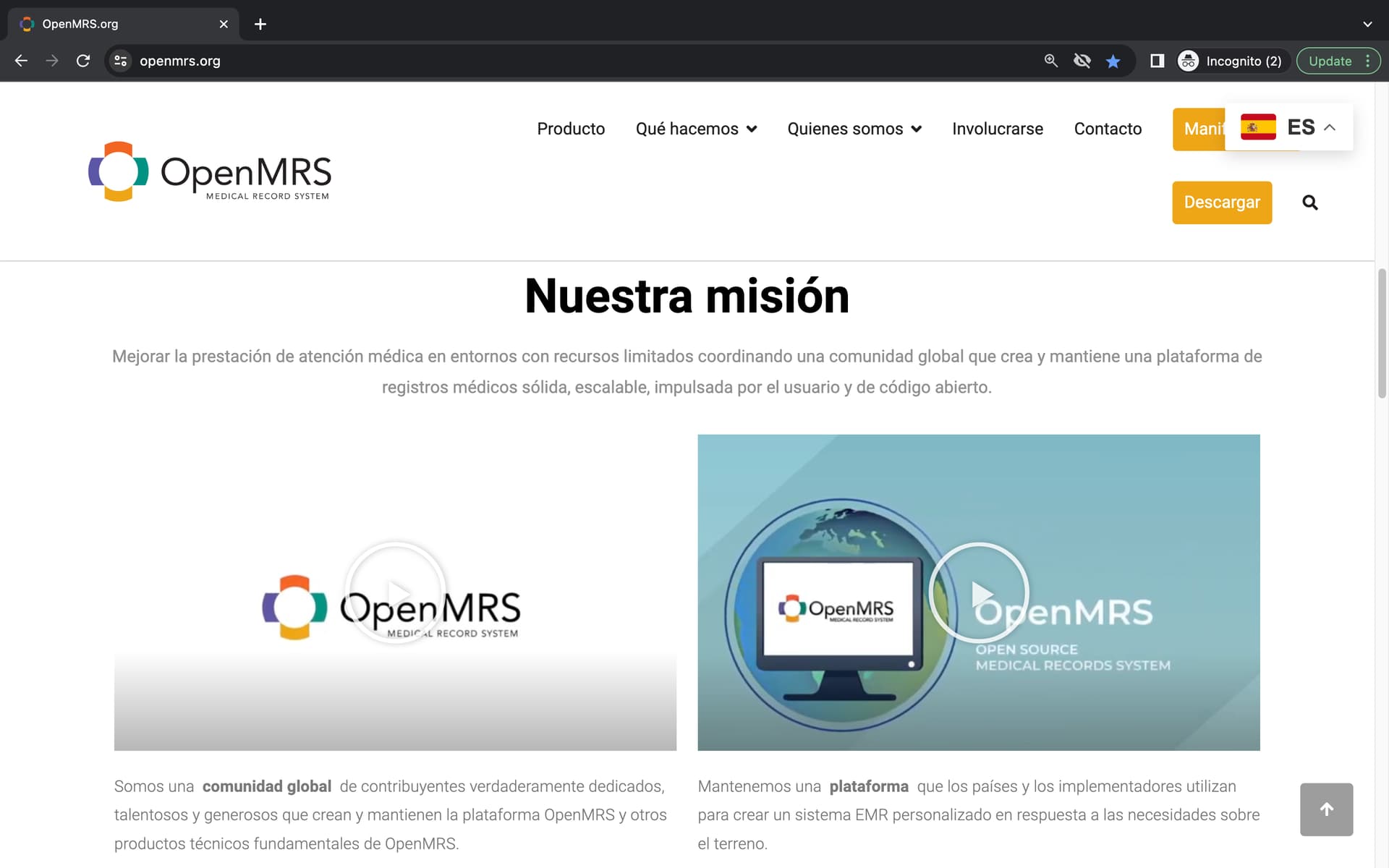Viewport: 1389px width, 868px height.
Task: Click the page vertical scrollbar thumb
Action: [1382, 333]
